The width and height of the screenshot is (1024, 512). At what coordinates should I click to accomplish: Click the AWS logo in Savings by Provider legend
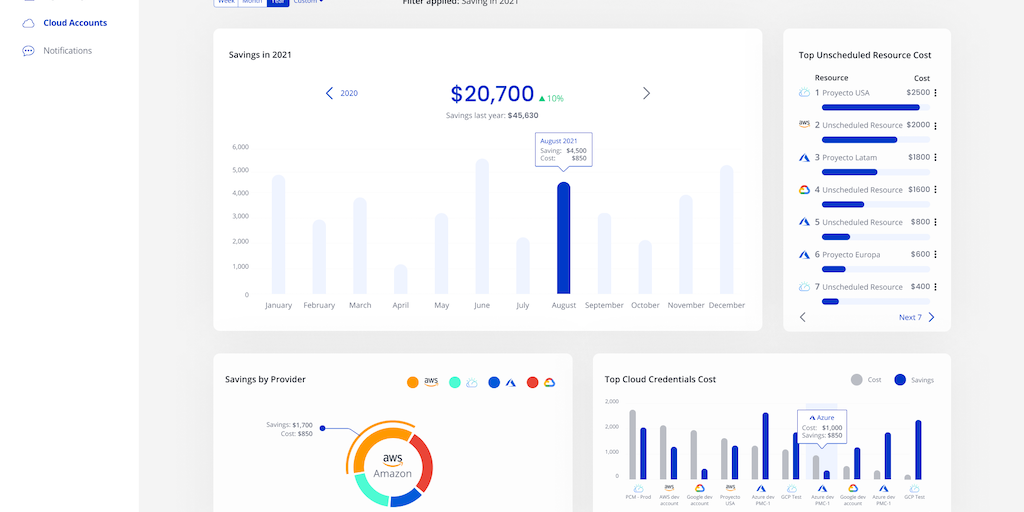(x=431, y=382)
